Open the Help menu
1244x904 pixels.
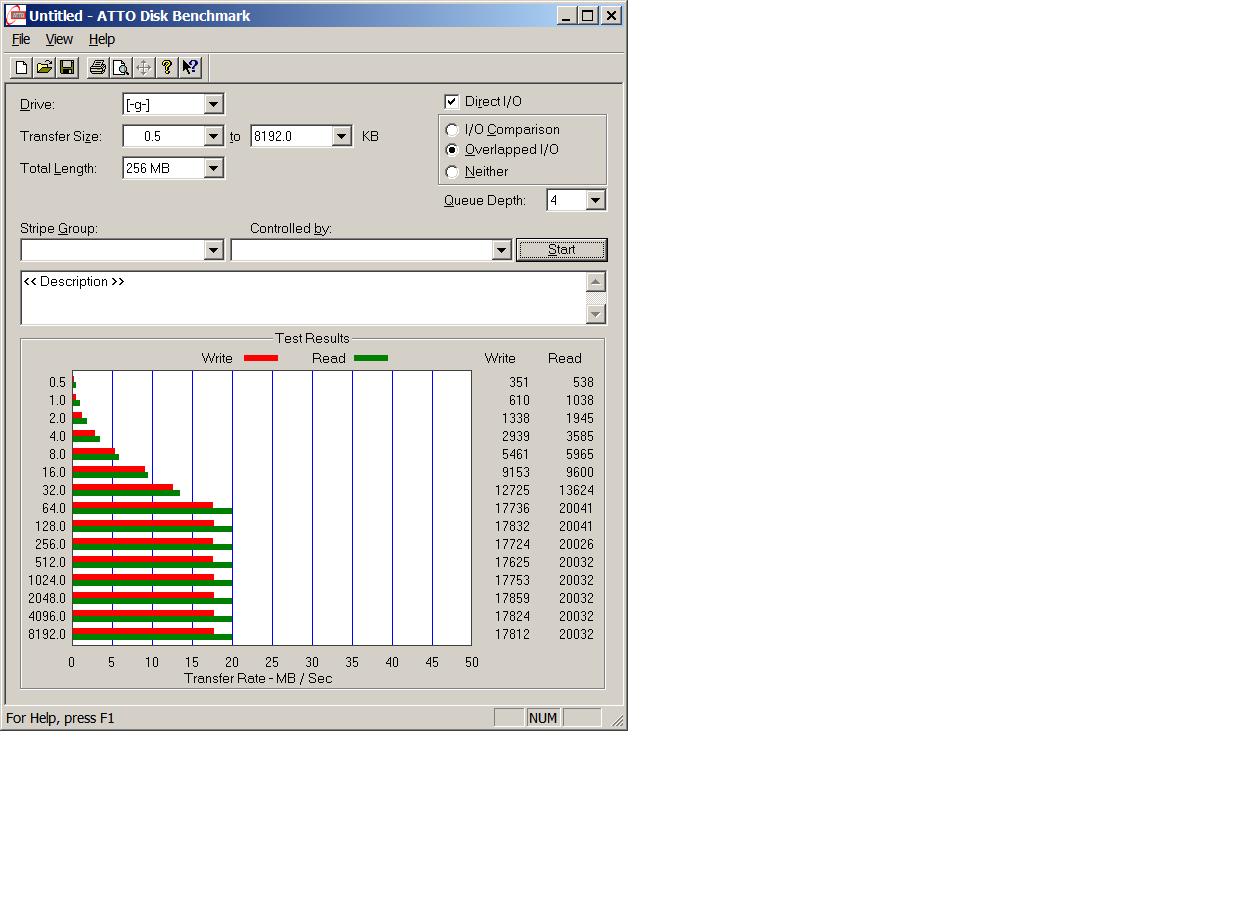pyautogui.click(x=102, y=39)
